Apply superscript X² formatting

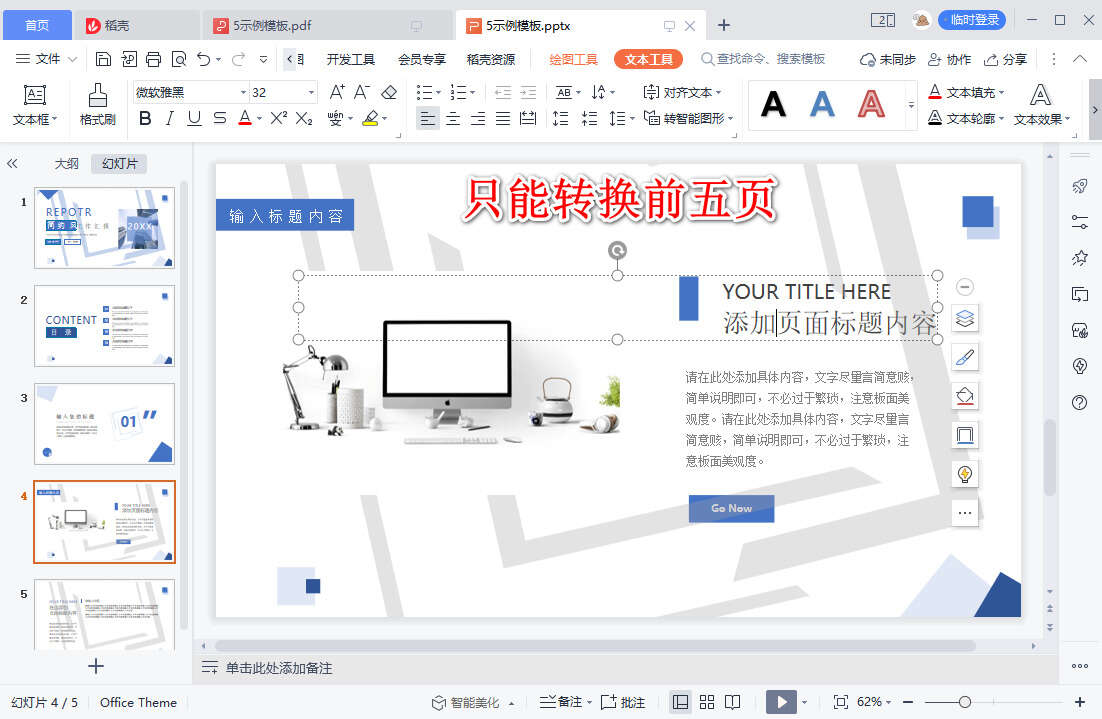pyautogui.click(x=278, y=117)
